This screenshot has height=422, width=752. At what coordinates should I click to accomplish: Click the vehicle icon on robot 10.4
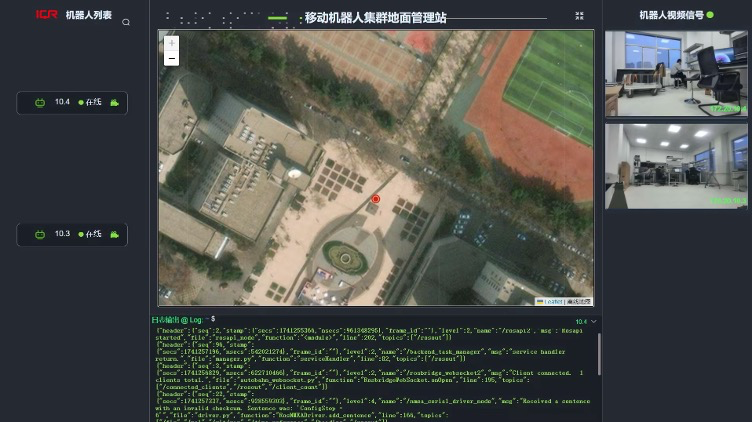(x=115, y=102)
